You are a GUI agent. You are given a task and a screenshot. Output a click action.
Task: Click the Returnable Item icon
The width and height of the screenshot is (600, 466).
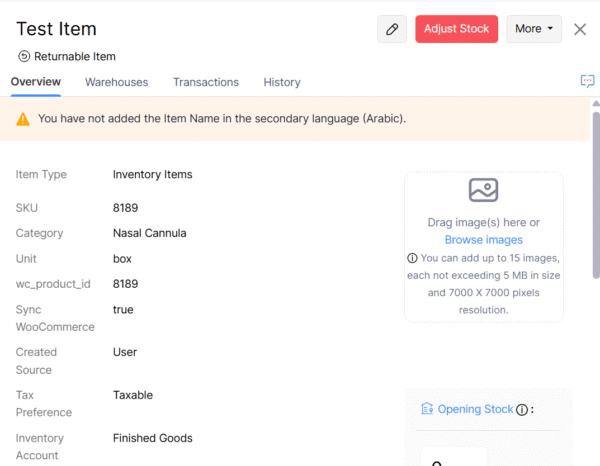point(24,57)
